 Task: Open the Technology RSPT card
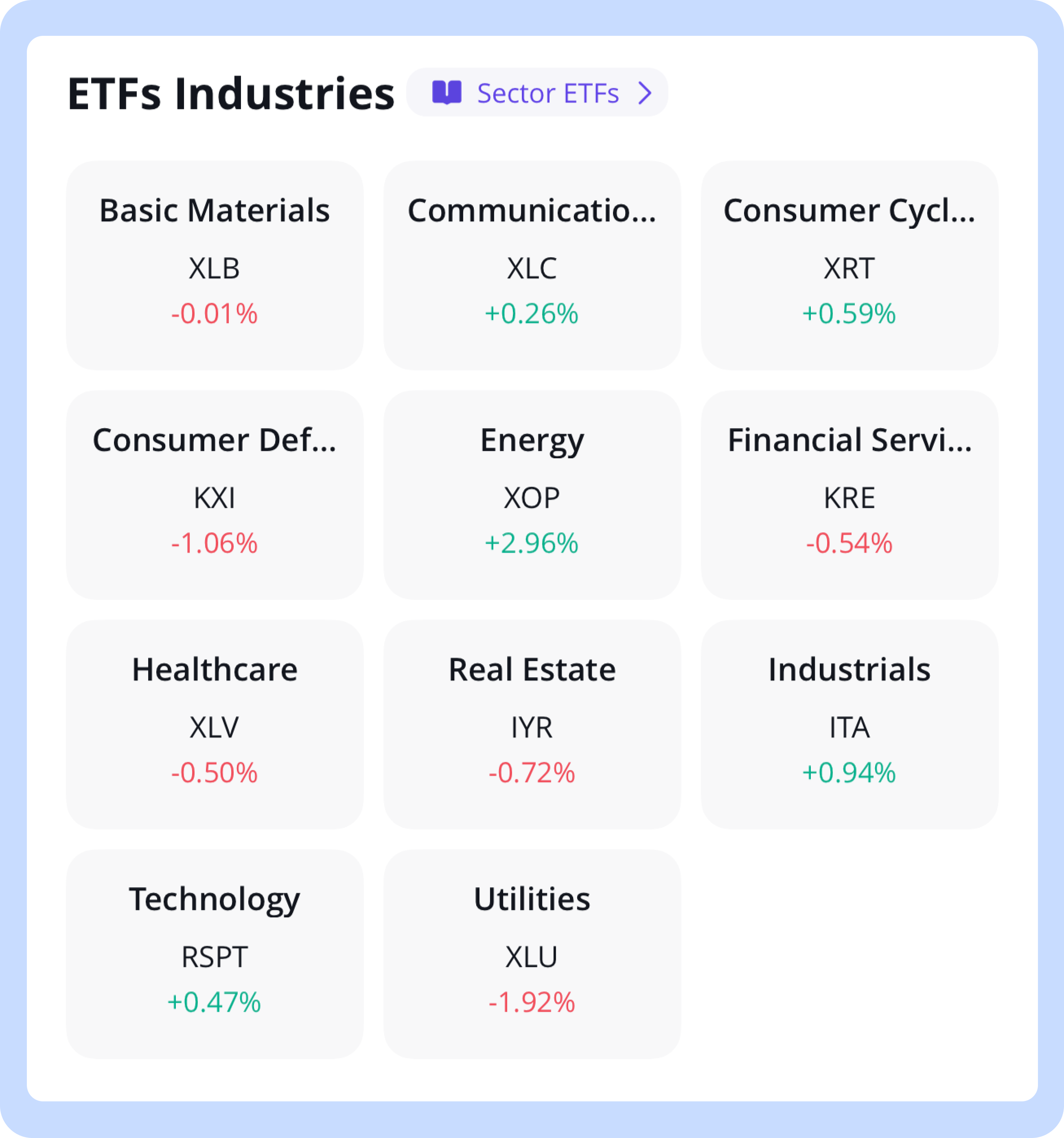215,954
